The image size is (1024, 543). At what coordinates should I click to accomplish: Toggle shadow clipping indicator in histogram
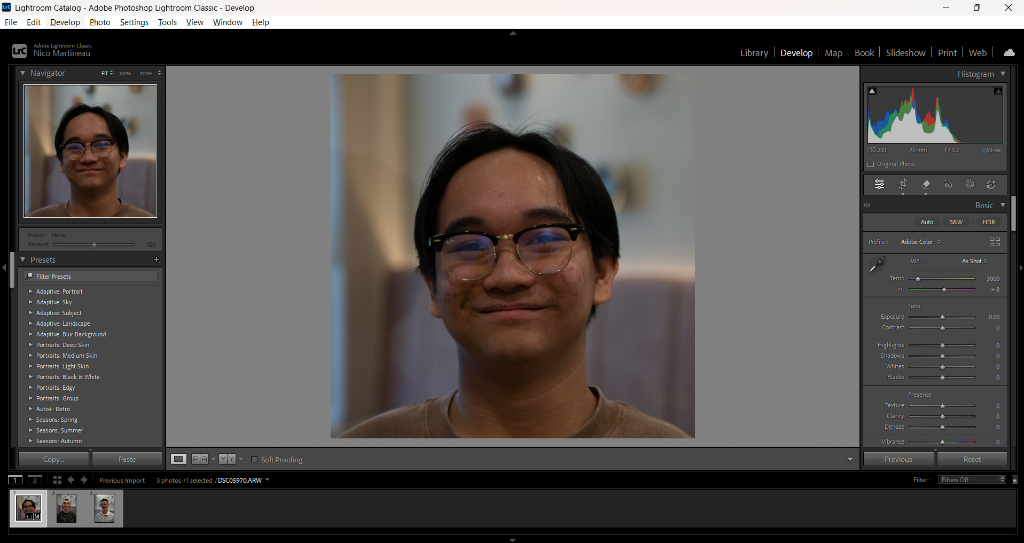872,91
